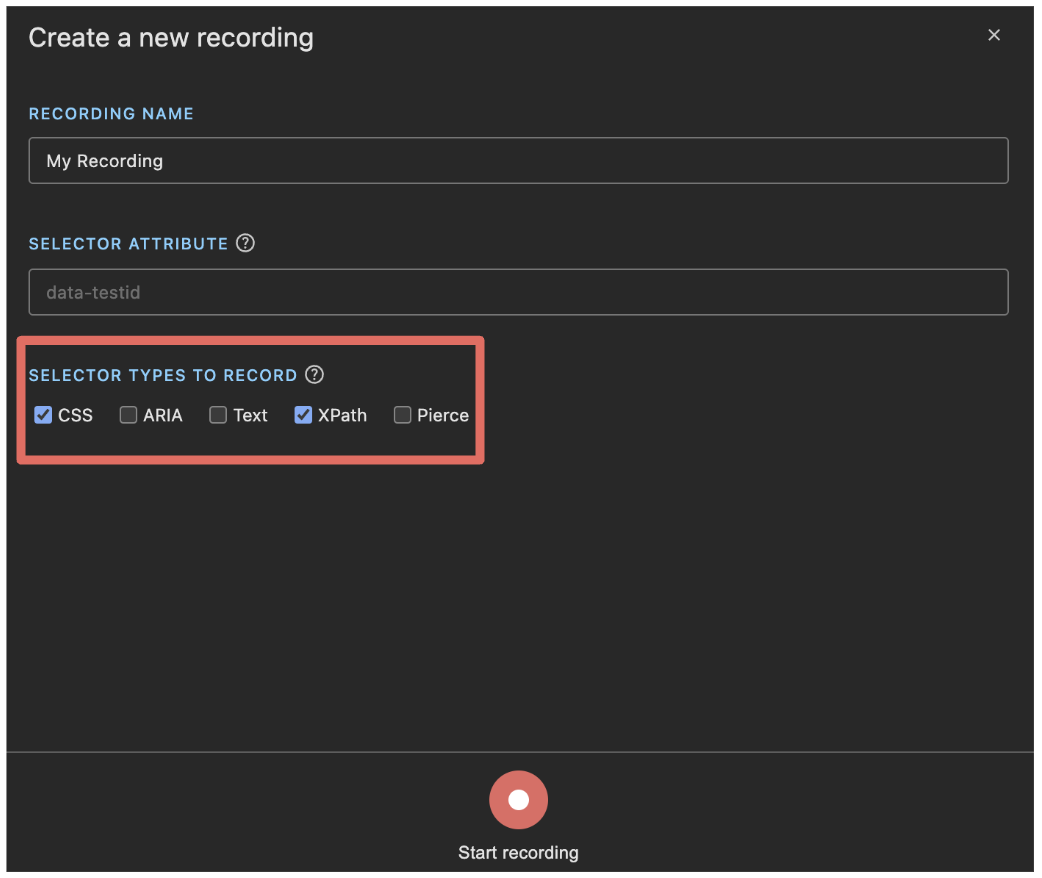Click the red Start recording button
Viewport: 1042px width, 878px height.
point(518,800)
